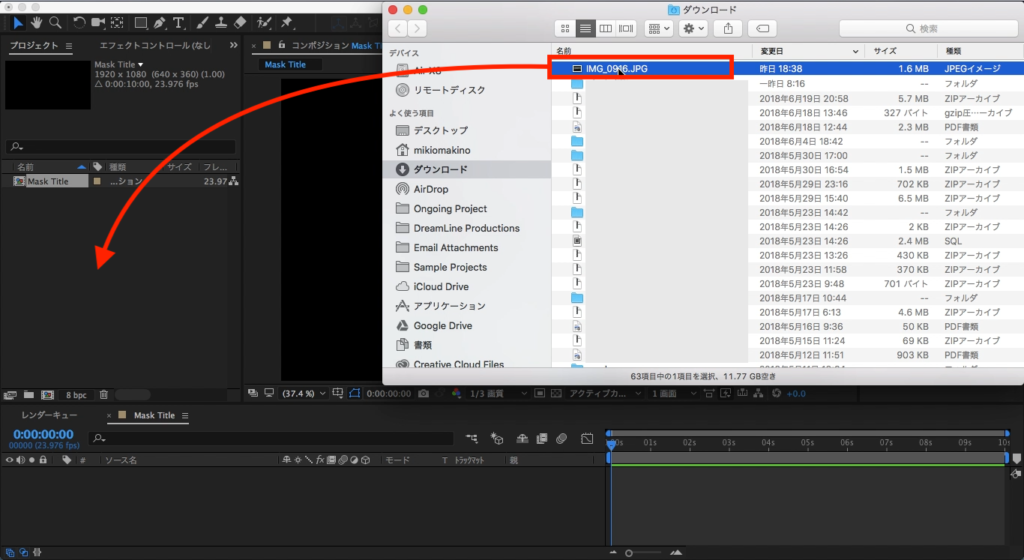Open the エフェクトコントロール panel tab
Image resolution: width=1024 pixels, height=560 pixels.
tap(155, 46)
